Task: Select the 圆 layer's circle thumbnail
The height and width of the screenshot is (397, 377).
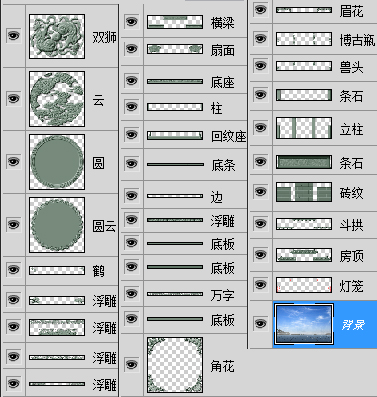Action: pyautogui.click(x=57, y=162)
